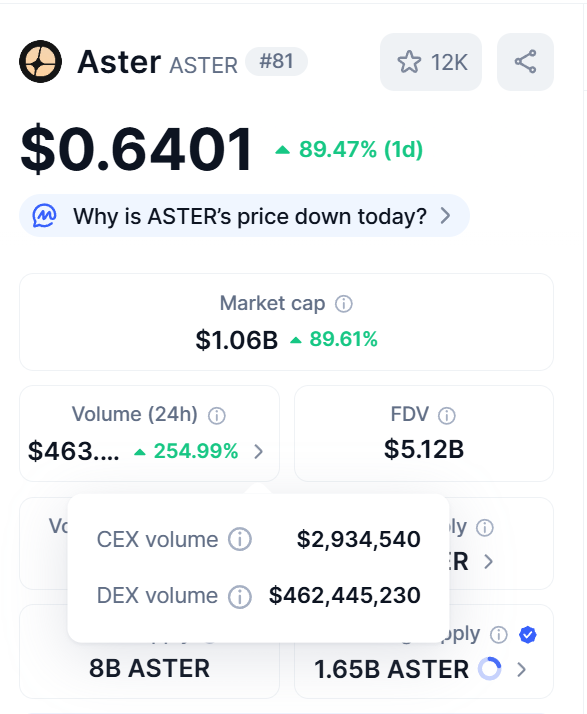Click Volume (24h) info icon
This screenshot has height=714, width=587.
pyautogui.click(x=217, y=415)
